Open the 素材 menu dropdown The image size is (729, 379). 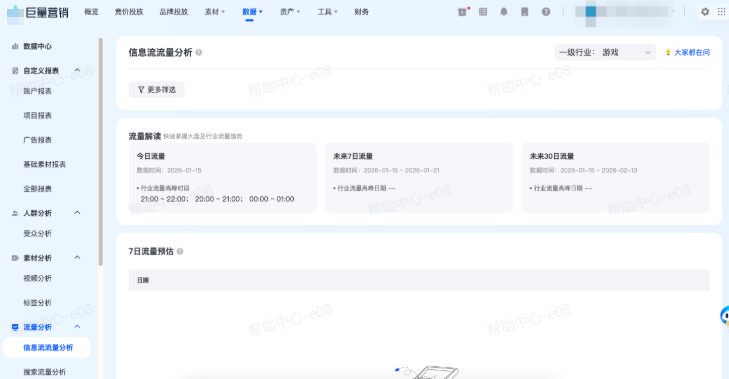tap(215, 12)
